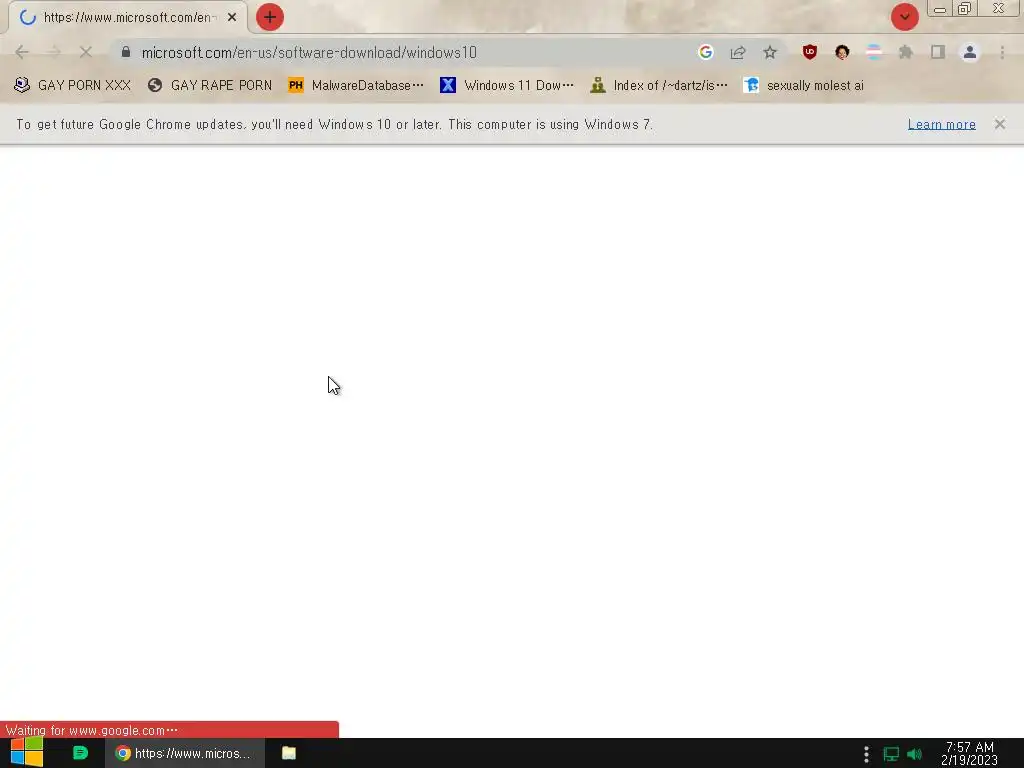This screenshot has height=768, width=1024.
Task: Show hidden system tray icons
Action: (x=866, y=754)
